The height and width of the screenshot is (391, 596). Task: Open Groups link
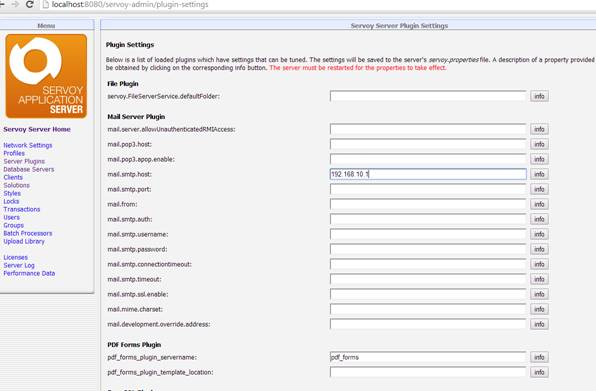(13, 225)
